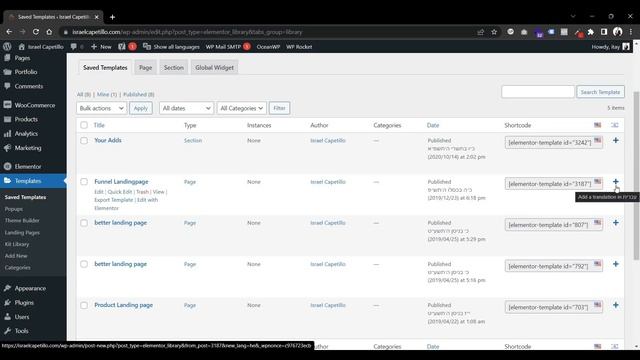Viewport: 640px width, 360px height.
Task: Open Chrome three-dot menu
Action: click(631, 32)
